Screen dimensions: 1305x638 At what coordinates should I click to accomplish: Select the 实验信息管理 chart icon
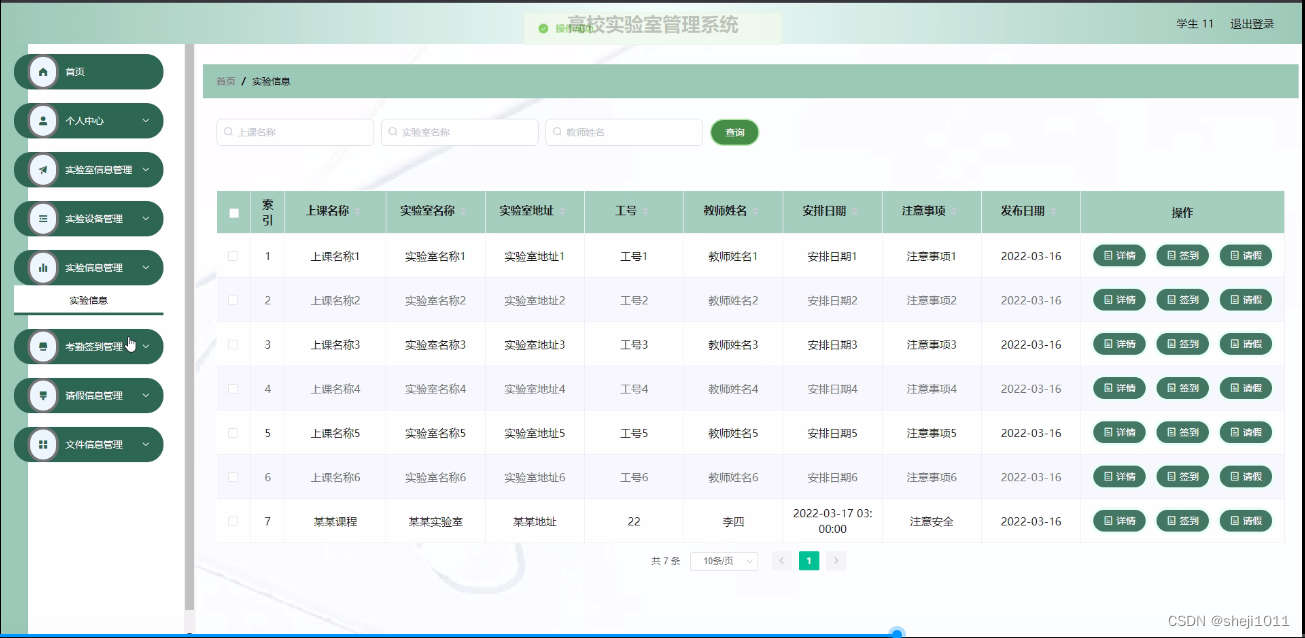[41, 267]
